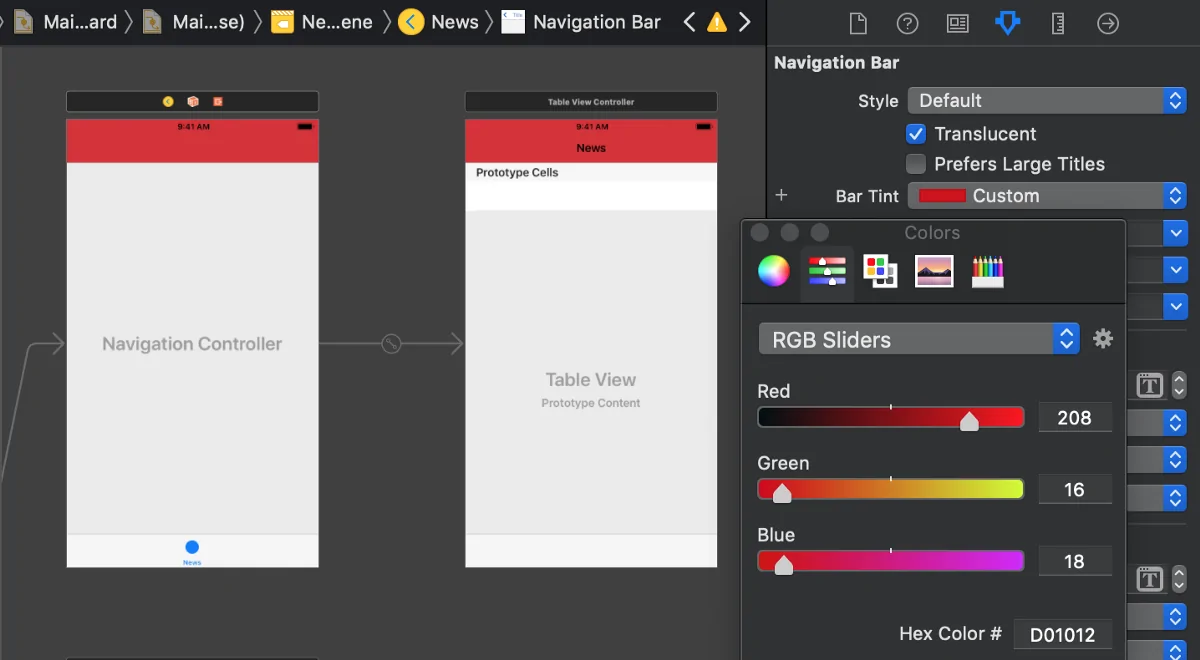Viewport: 1200px width, 660px height.
Task: Switch to the Size inspector
Action: coord(1058,23)
